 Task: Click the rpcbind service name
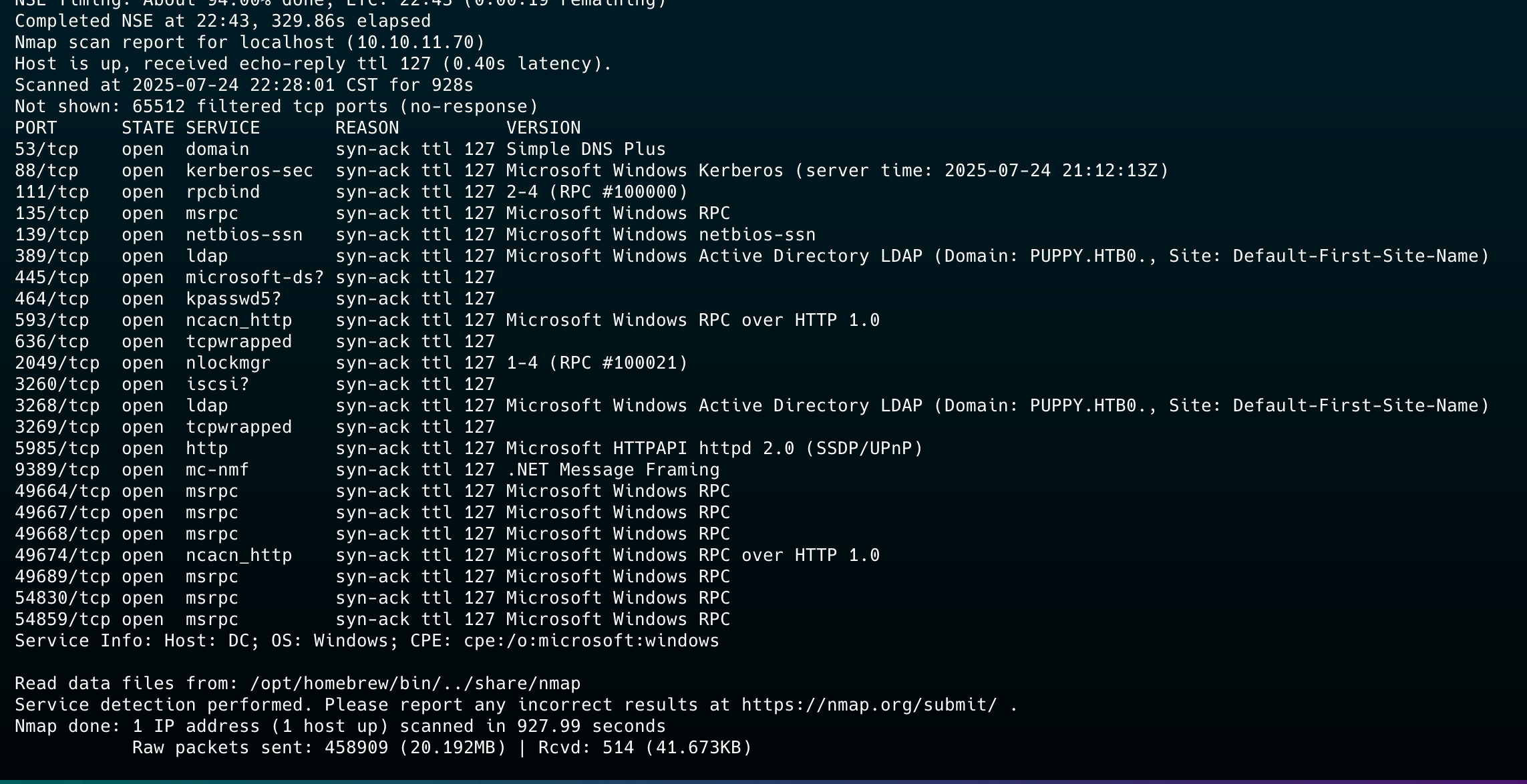tap(223, 192)
